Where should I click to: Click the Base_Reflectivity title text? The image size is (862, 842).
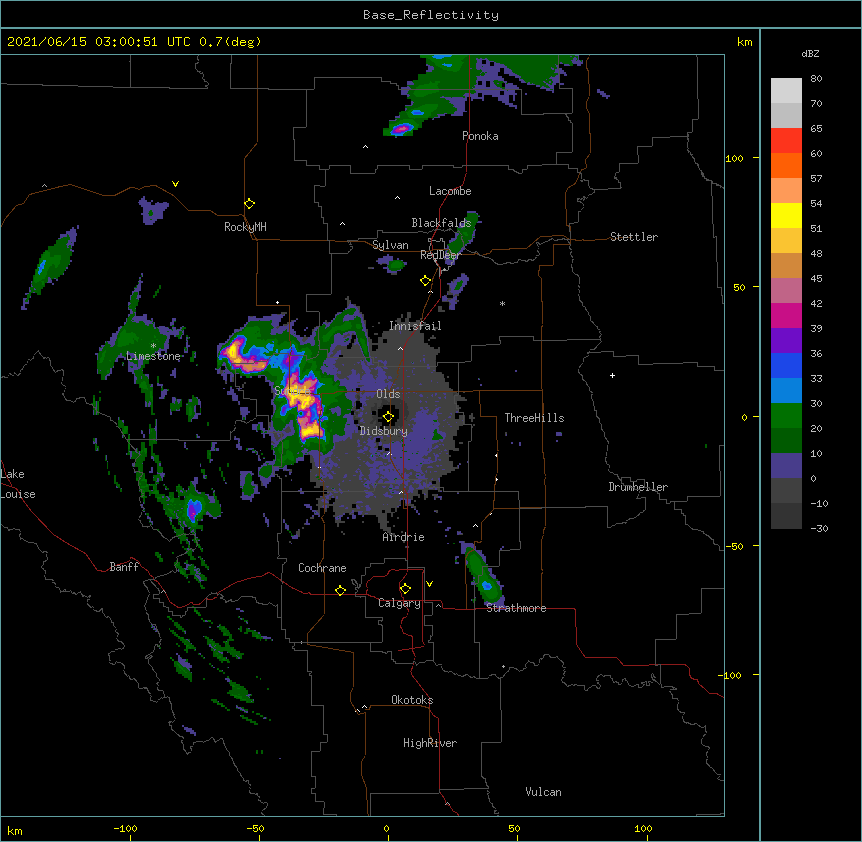(431, 15)
